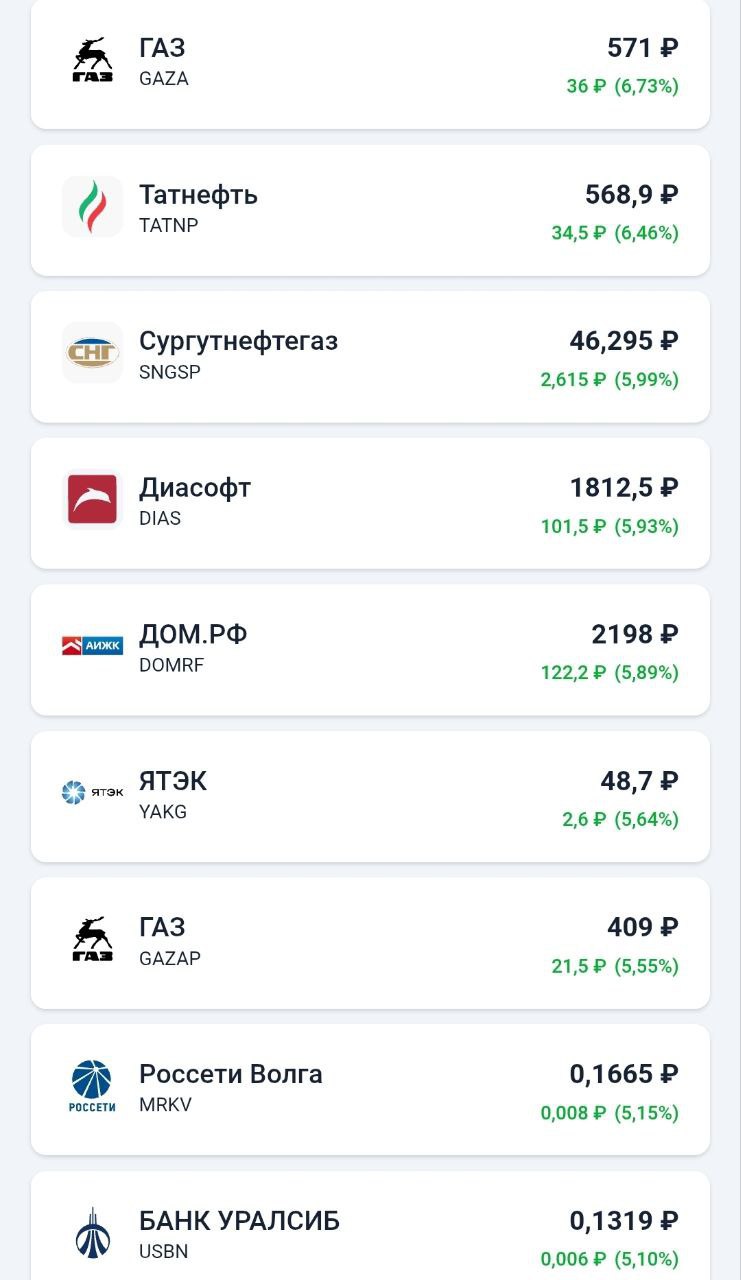741x1280 pixels.
Task: Select the Диасофт red logo icon
Action: 92,500
